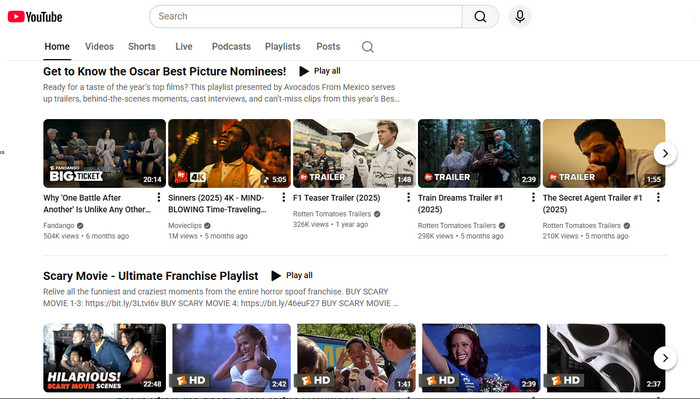The height and width of the screenshot is (399, 700).
Task: Click verified badge next to Movieclips
Action: click(207, 226)
